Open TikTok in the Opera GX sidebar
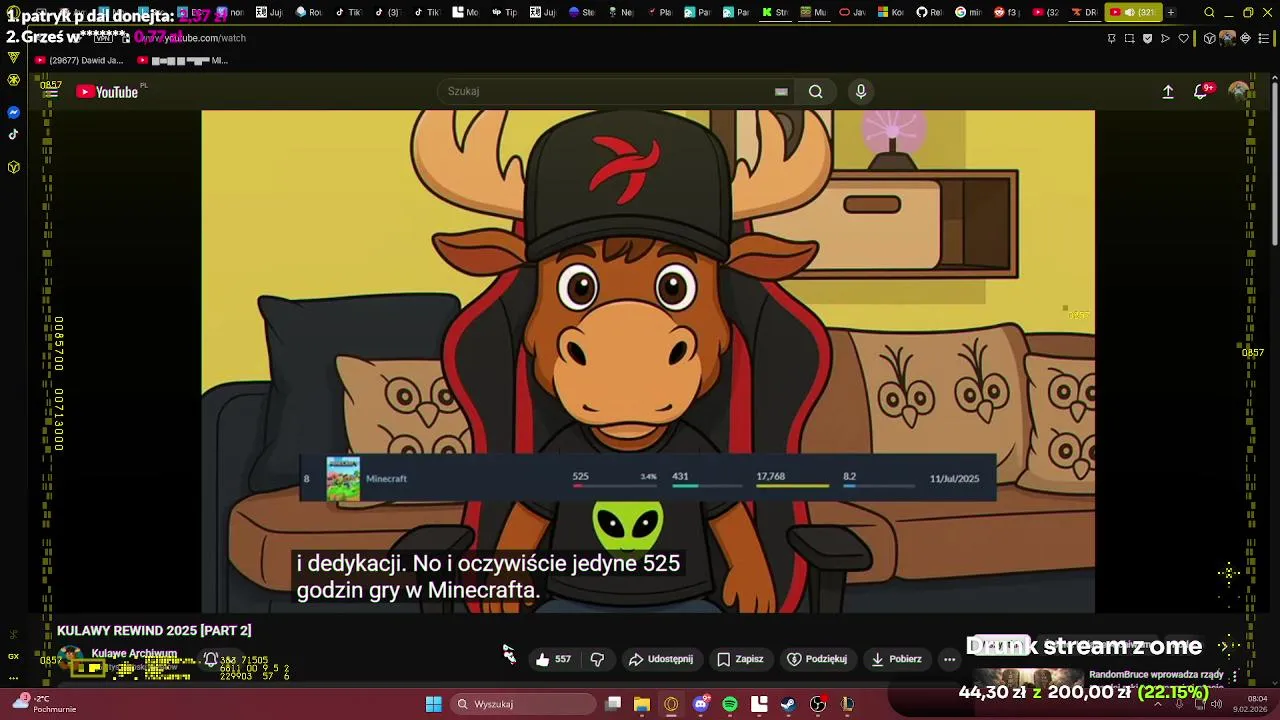Image resolution: width=1280 pixels, height=720 pixels. [14, 134]
